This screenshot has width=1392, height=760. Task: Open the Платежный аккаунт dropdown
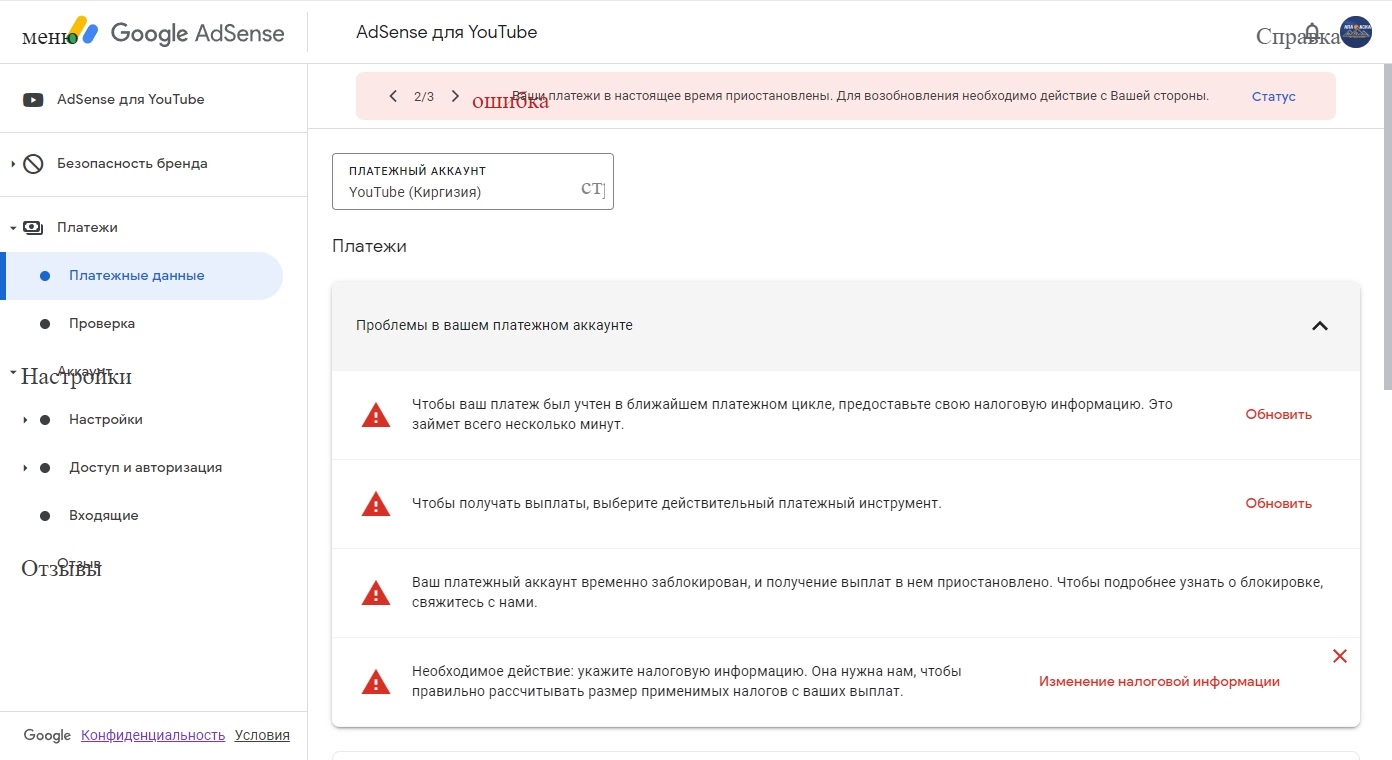point(473,182)
